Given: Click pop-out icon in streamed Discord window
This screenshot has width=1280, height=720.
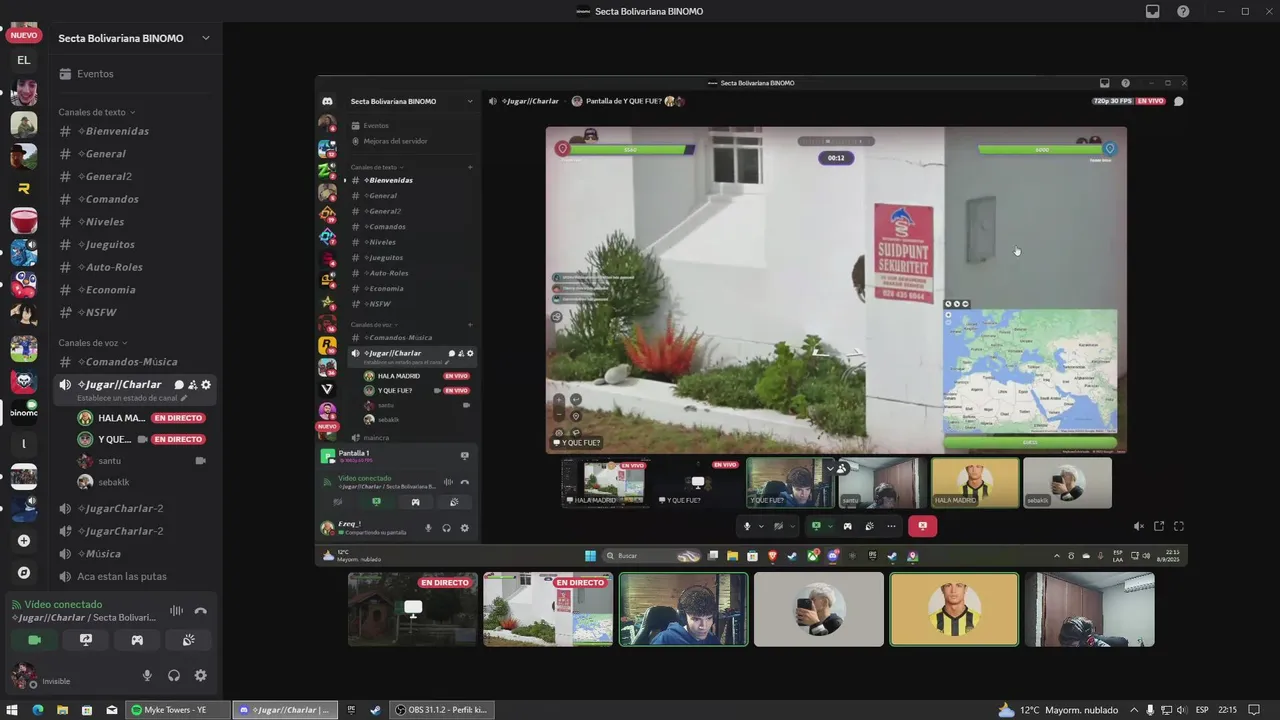Looking at the screenshot, I should pos(1159,526).
